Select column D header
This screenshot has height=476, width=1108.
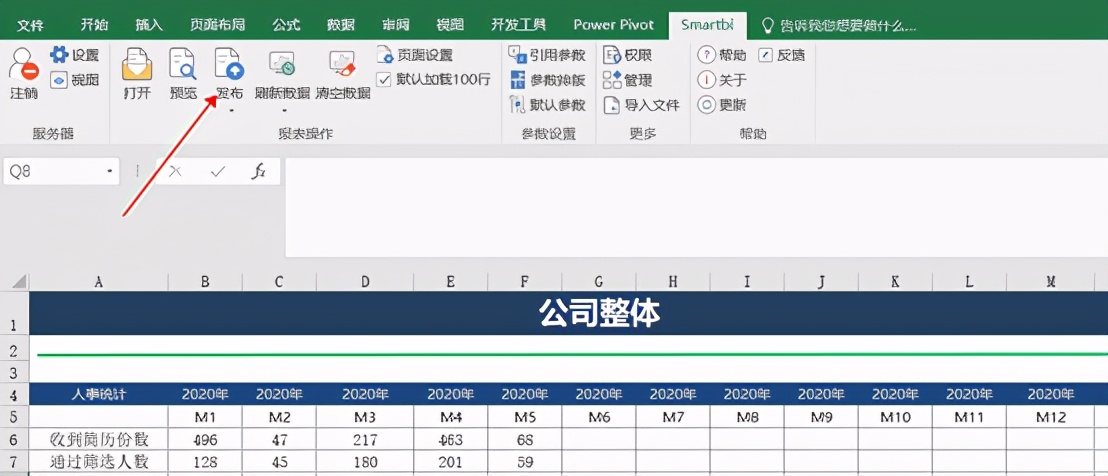[x=365, y=282]
